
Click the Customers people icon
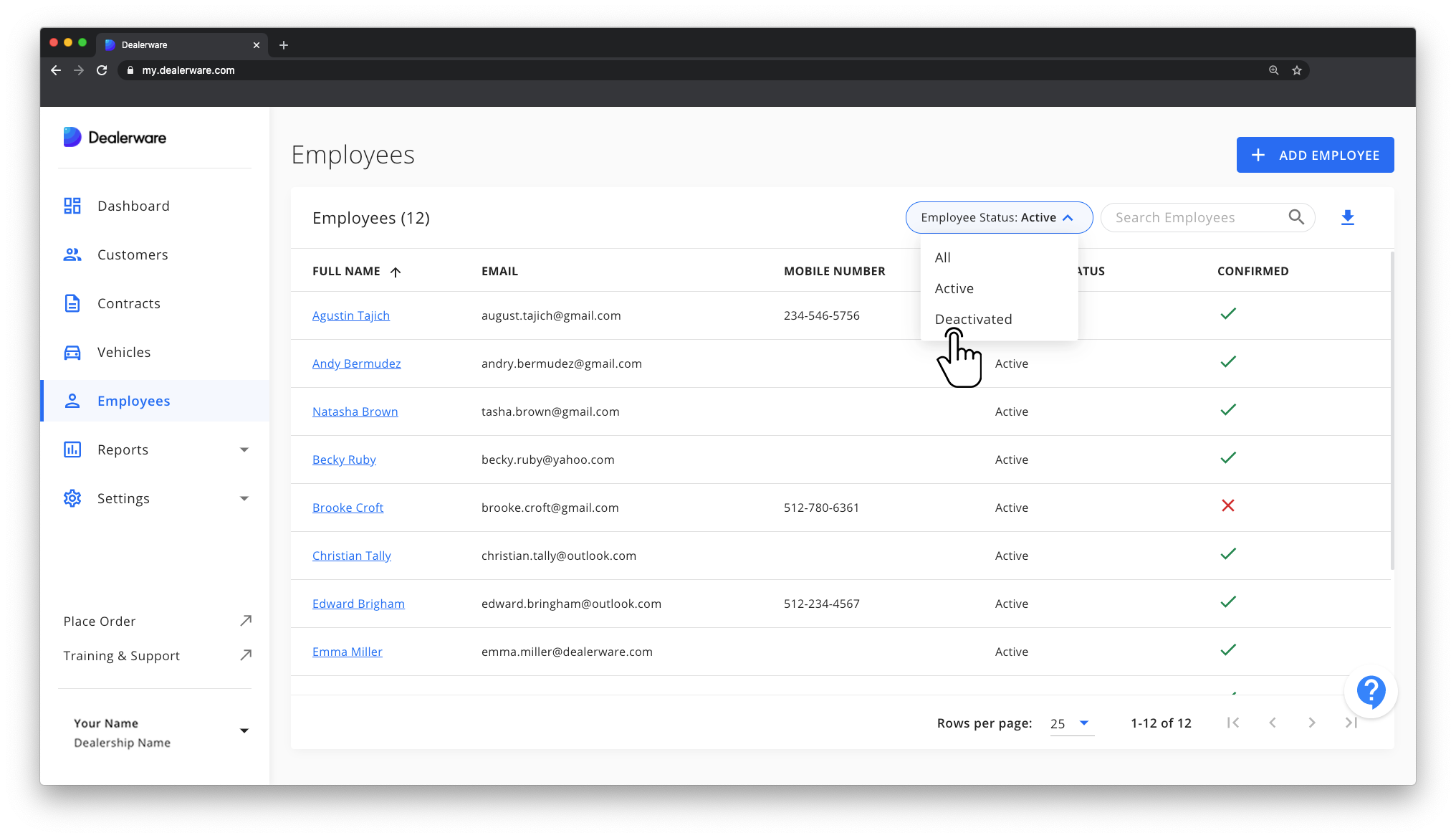tap(72, 255)
